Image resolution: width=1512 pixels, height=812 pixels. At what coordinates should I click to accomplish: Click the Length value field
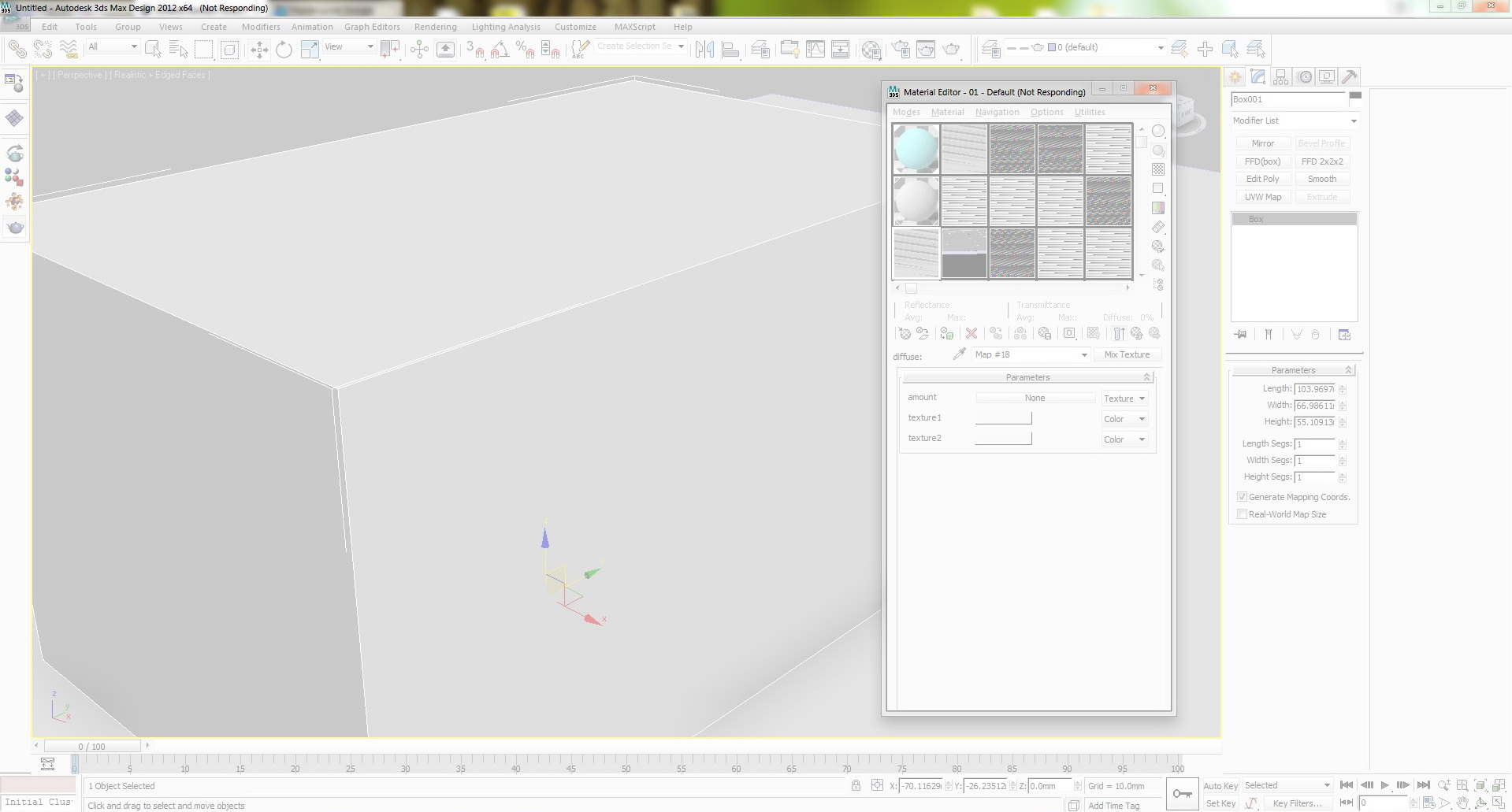point(1314,389)
